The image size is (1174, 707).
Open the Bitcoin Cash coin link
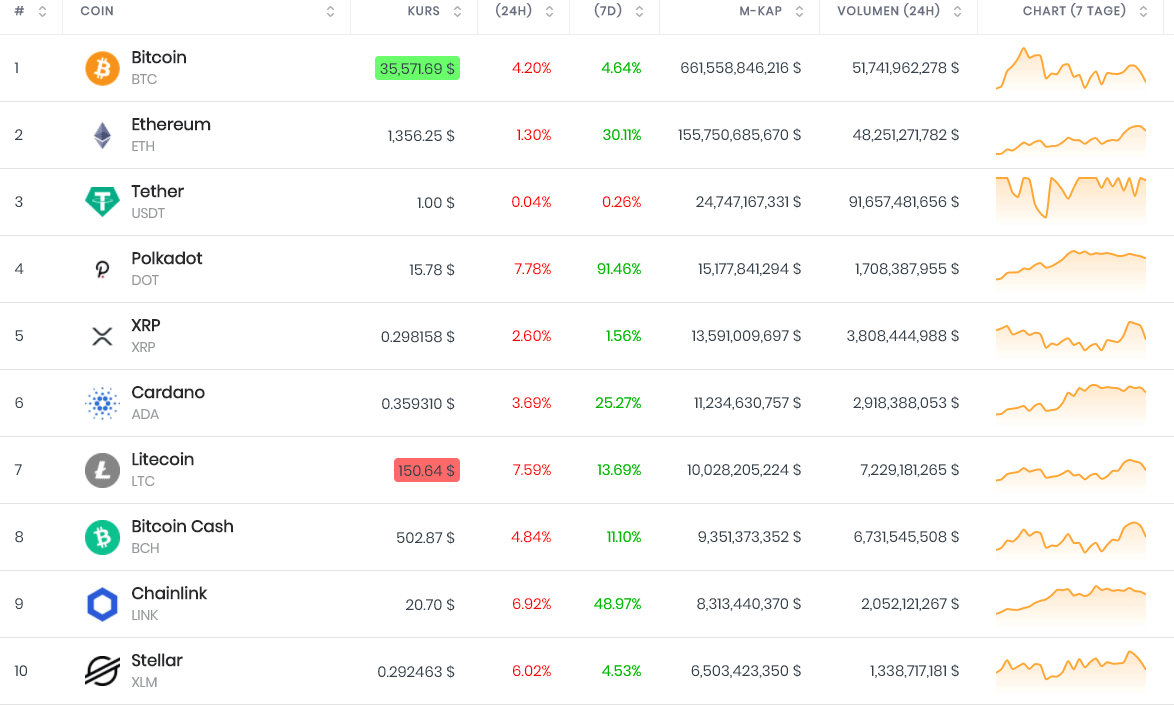(183, 527)
